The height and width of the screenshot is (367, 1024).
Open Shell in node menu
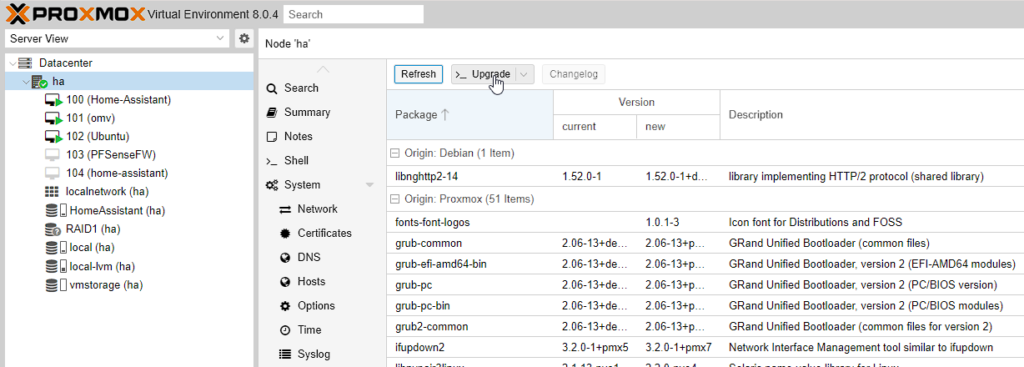point(296,161)
